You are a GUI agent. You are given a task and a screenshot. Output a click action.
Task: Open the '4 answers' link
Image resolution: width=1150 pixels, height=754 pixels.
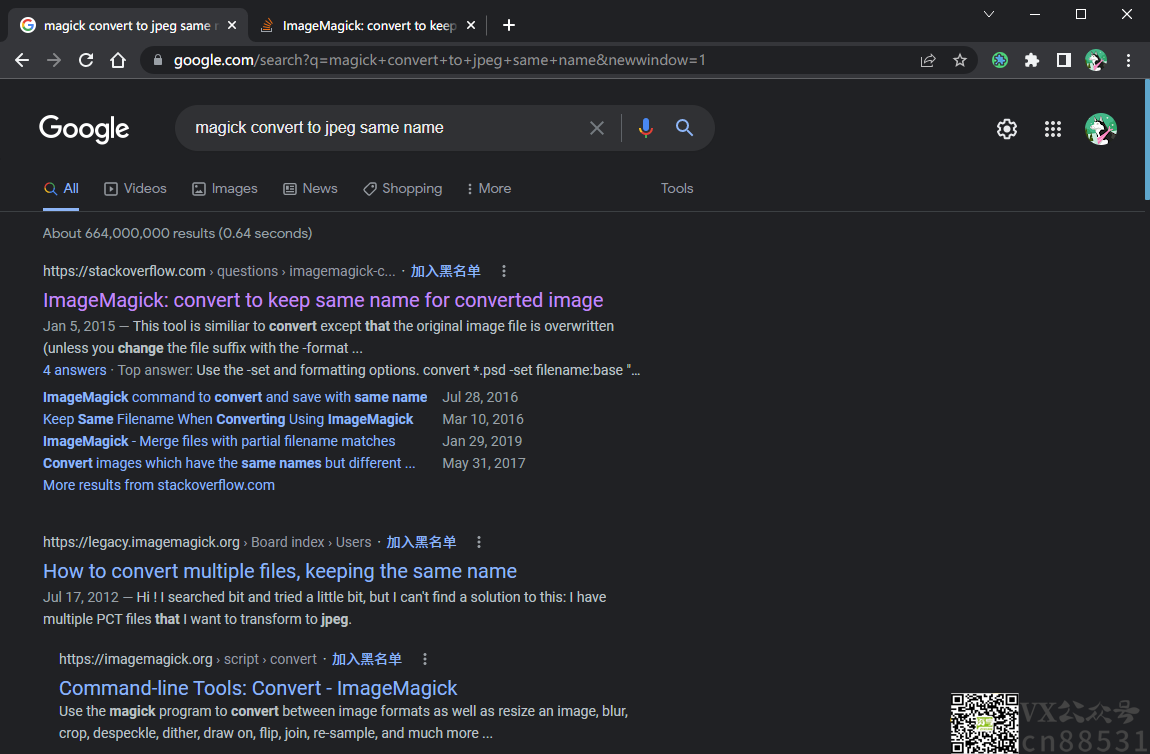(x=75, y=370)
